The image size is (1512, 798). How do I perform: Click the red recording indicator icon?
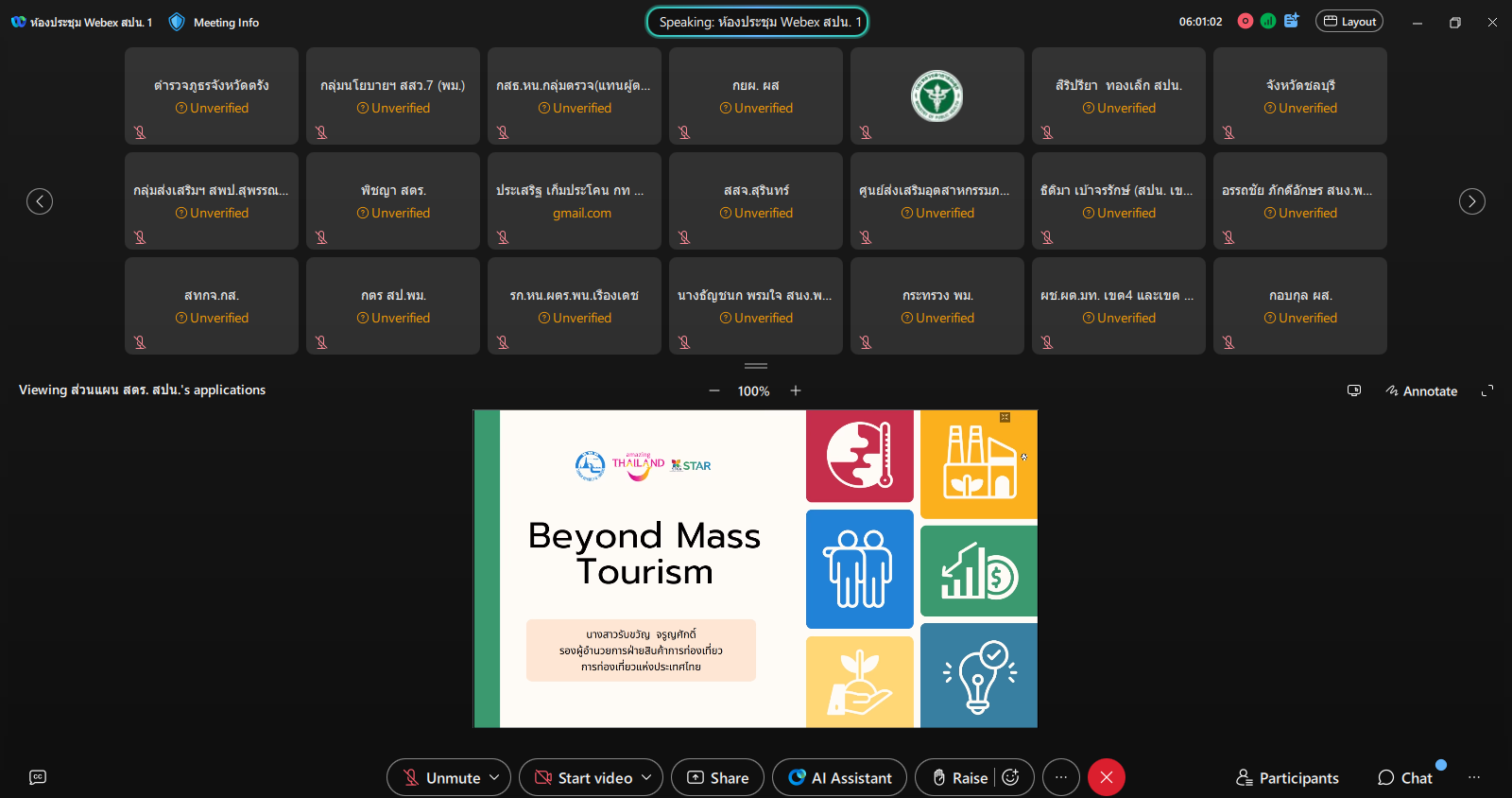(1246, 21)
